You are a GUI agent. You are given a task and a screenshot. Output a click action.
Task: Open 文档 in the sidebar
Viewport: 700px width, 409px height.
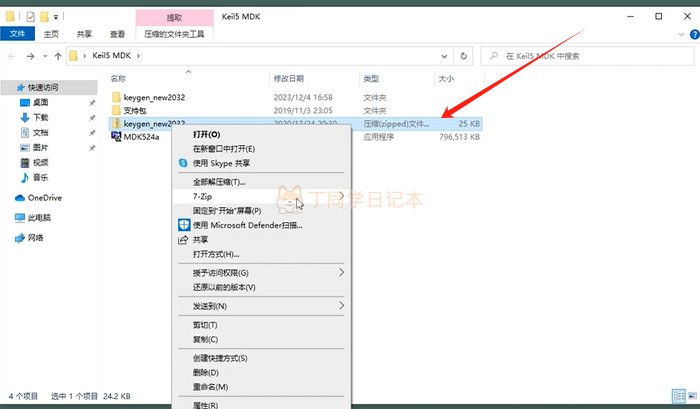point(40,133)
